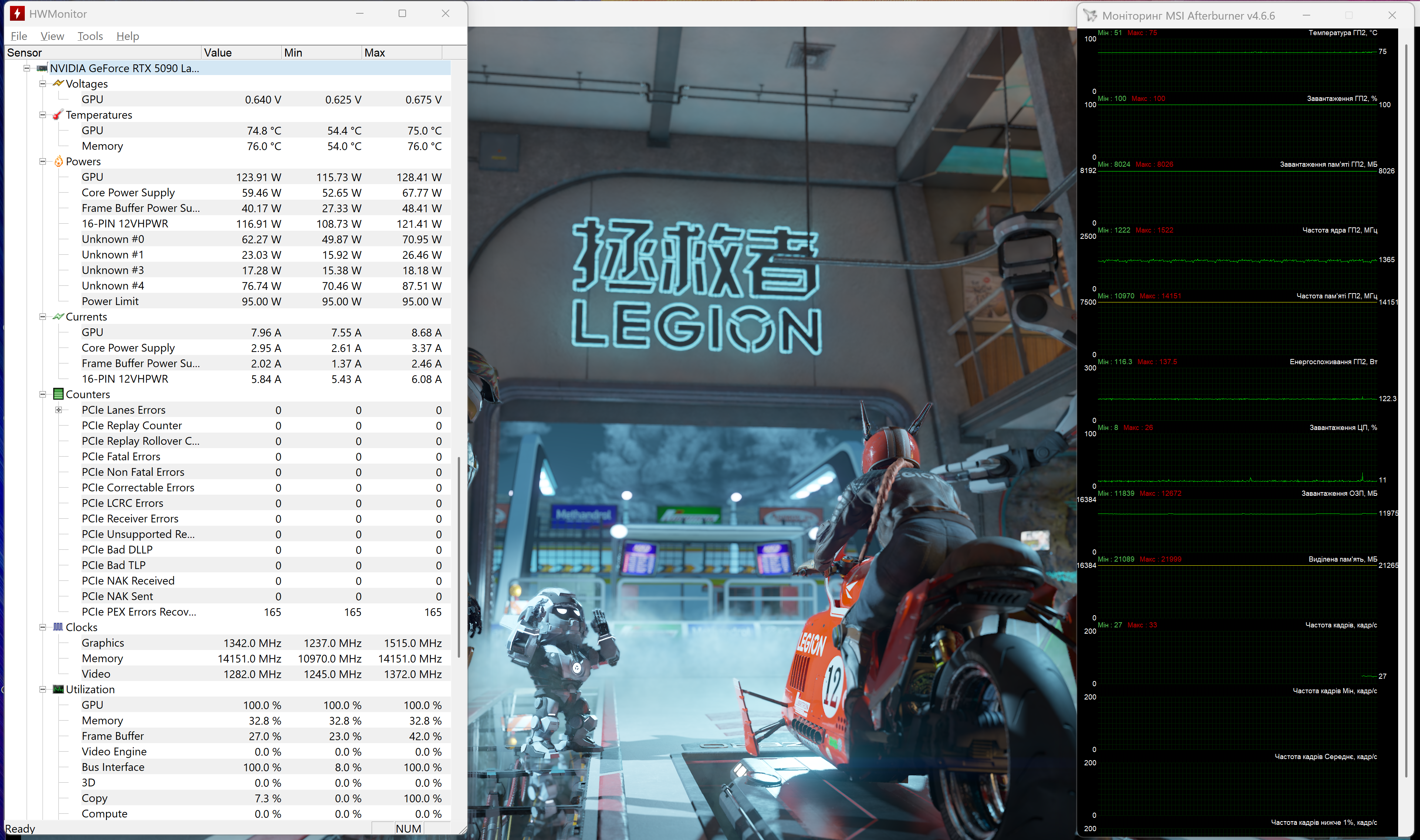Click the Powers flame icon

[58, 161]
